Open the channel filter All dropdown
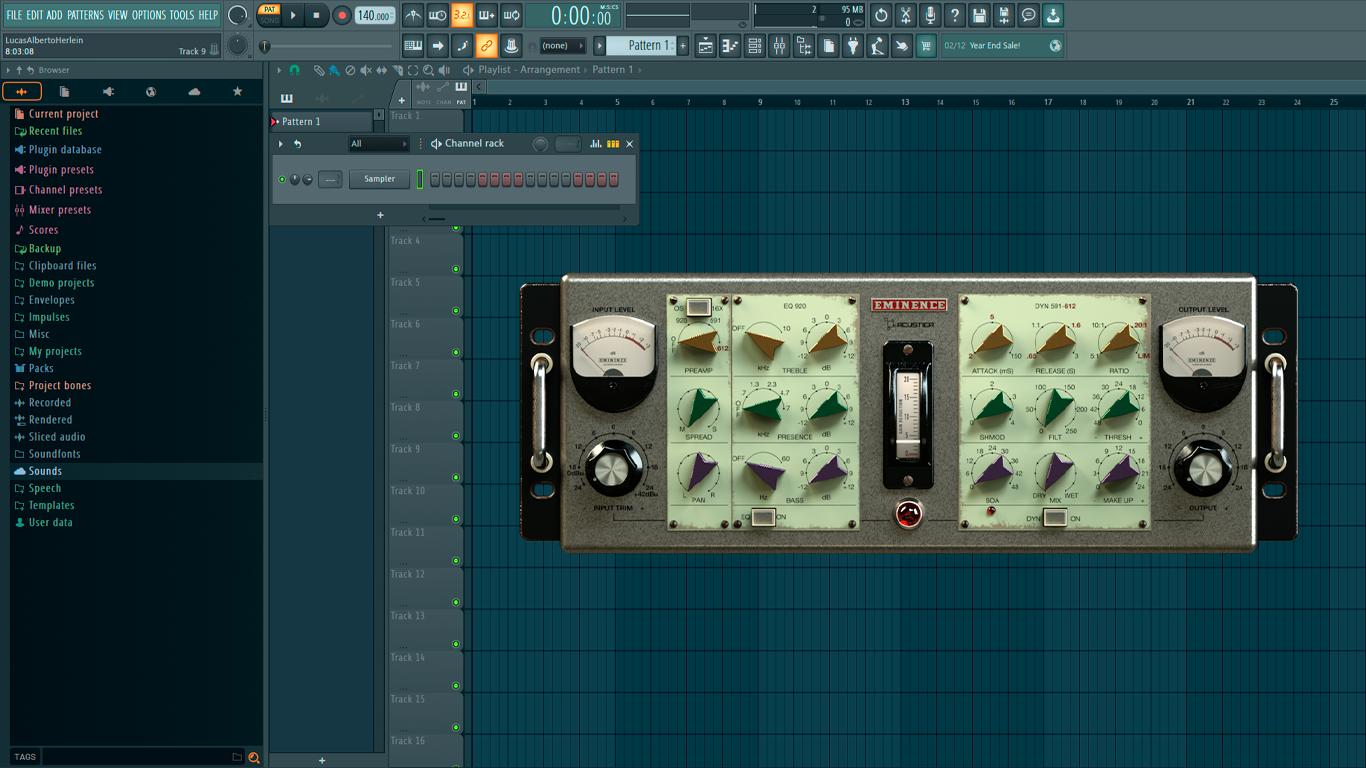Viewport: 1366px width, 768px height. 379,144
